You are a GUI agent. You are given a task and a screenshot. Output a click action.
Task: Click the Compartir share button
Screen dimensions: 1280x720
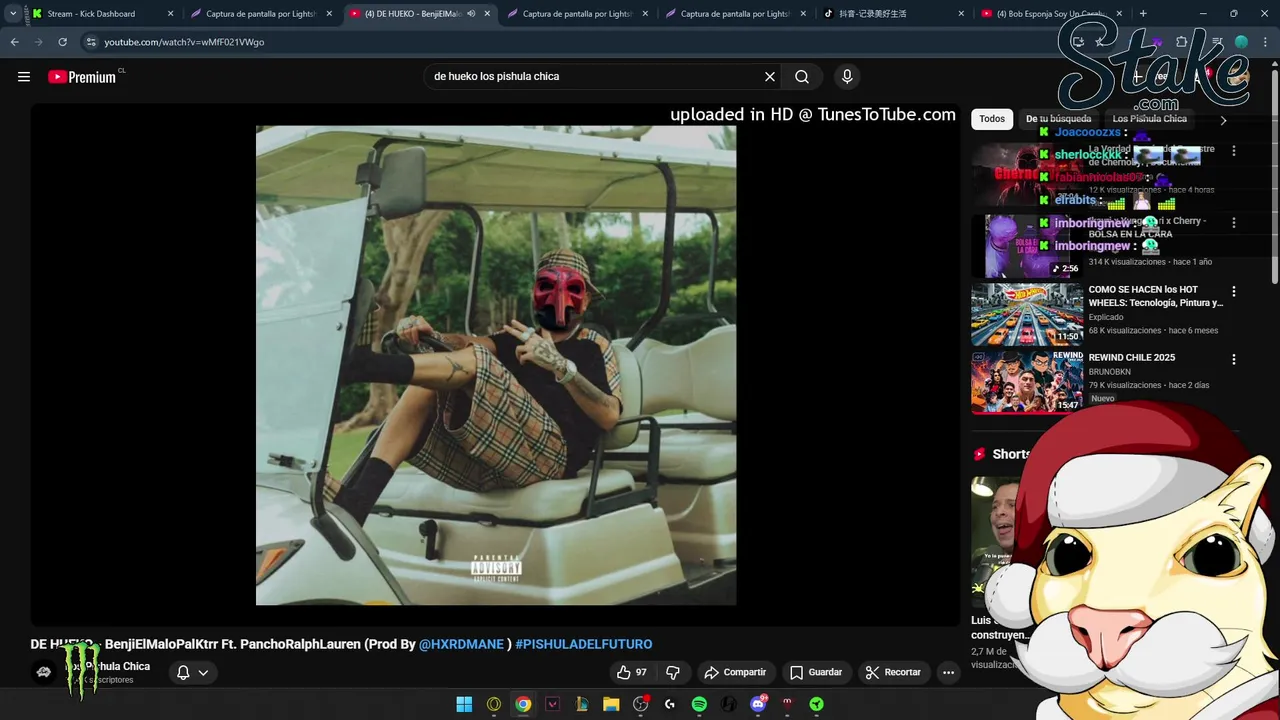tap(735, 672)
